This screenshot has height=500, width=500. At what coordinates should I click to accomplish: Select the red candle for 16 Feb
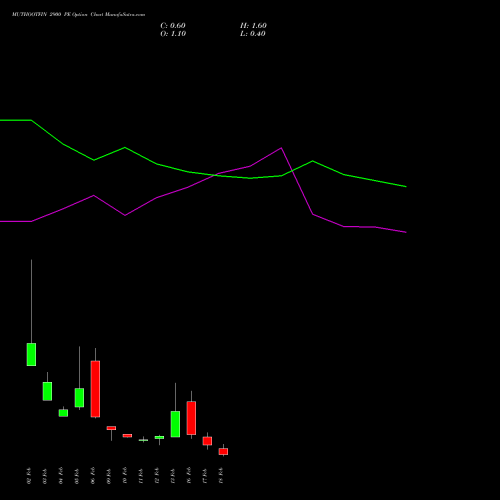191,418
